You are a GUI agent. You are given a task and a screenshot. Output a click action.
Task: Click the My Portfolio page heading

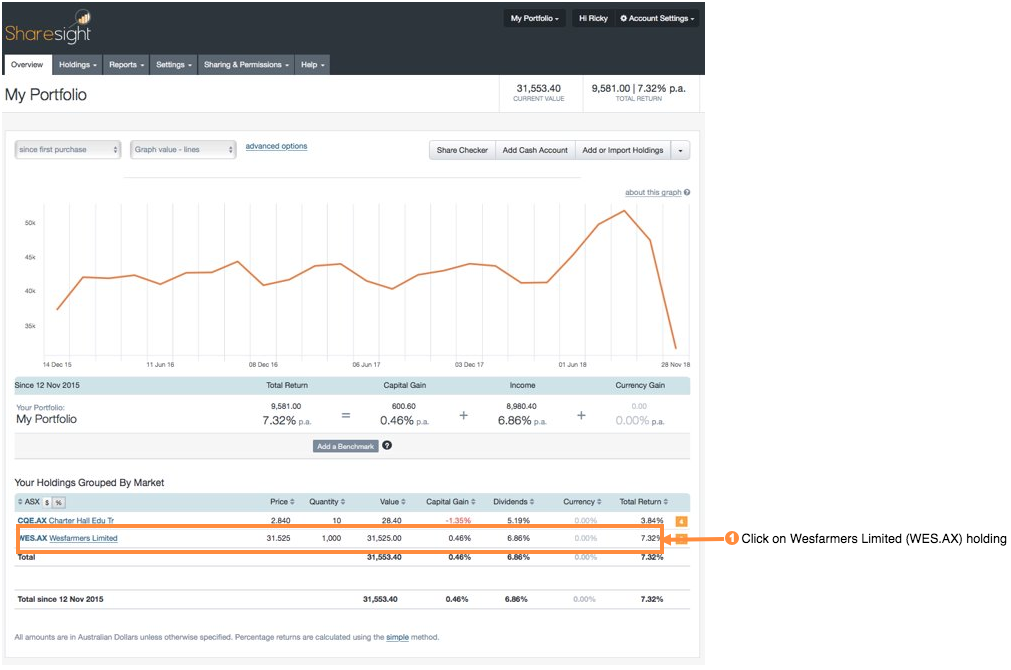(46, 95)
